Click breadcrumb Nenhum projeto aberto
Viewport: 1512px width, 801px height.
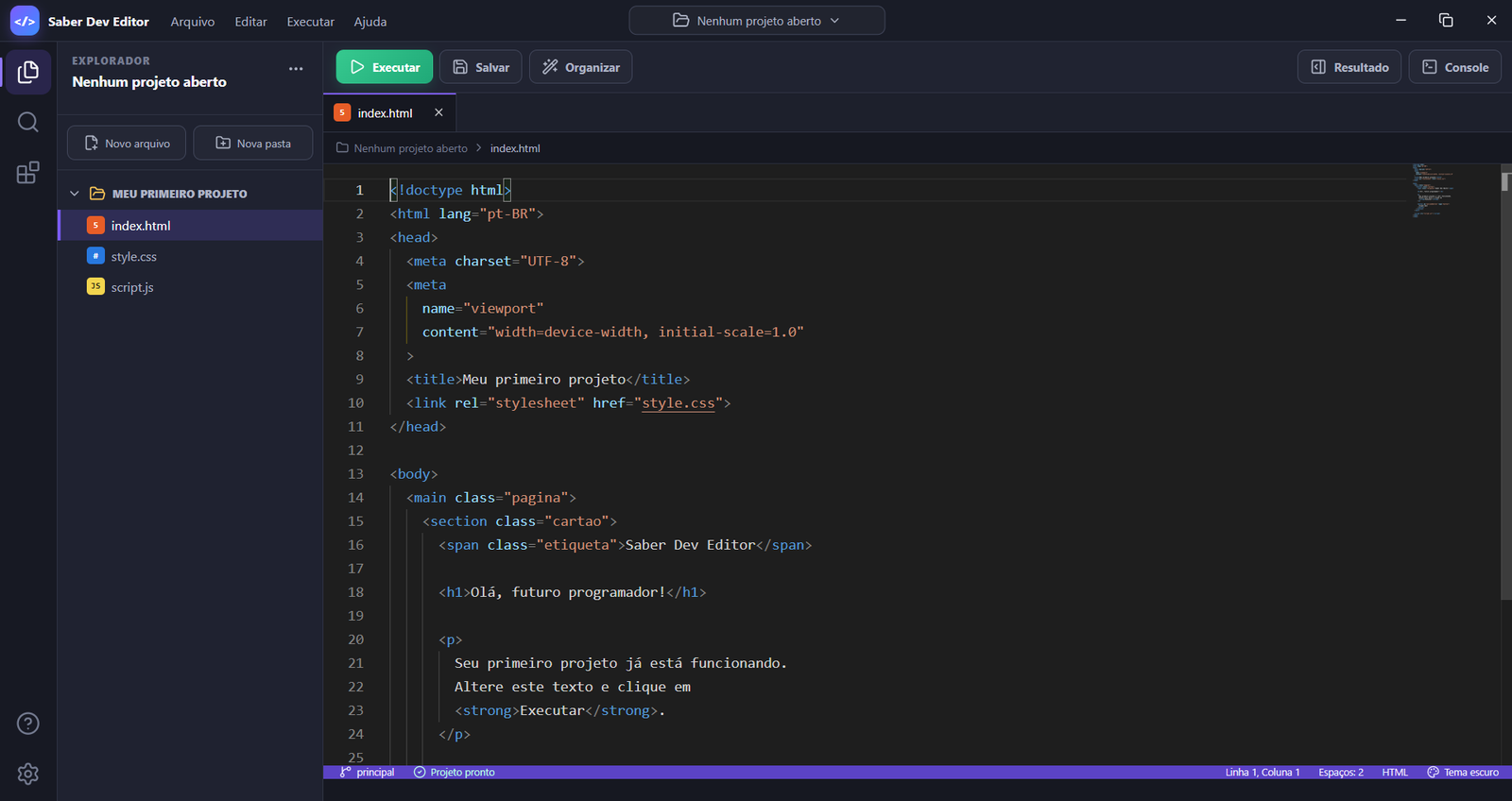click(x=410, y=148)
